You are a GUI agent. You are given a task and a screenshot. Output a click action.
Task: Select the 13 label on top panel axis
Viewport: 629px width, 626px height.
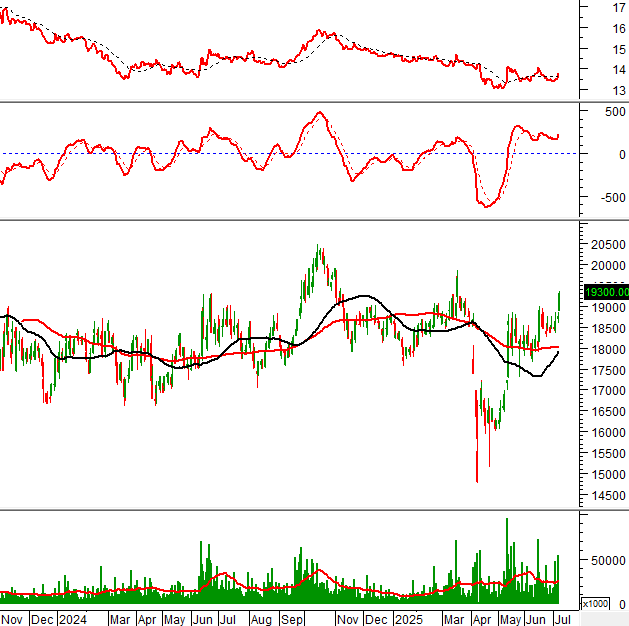[x=619, y=91]
